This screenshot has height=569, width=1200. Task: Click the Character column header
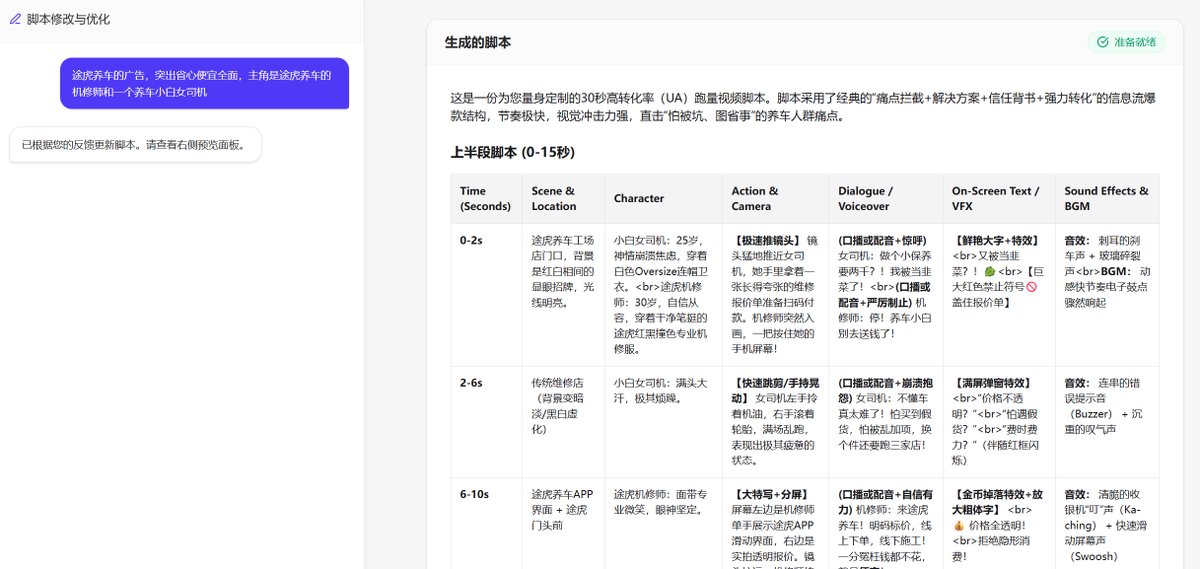pyautogui.click(x=664, y=198)
